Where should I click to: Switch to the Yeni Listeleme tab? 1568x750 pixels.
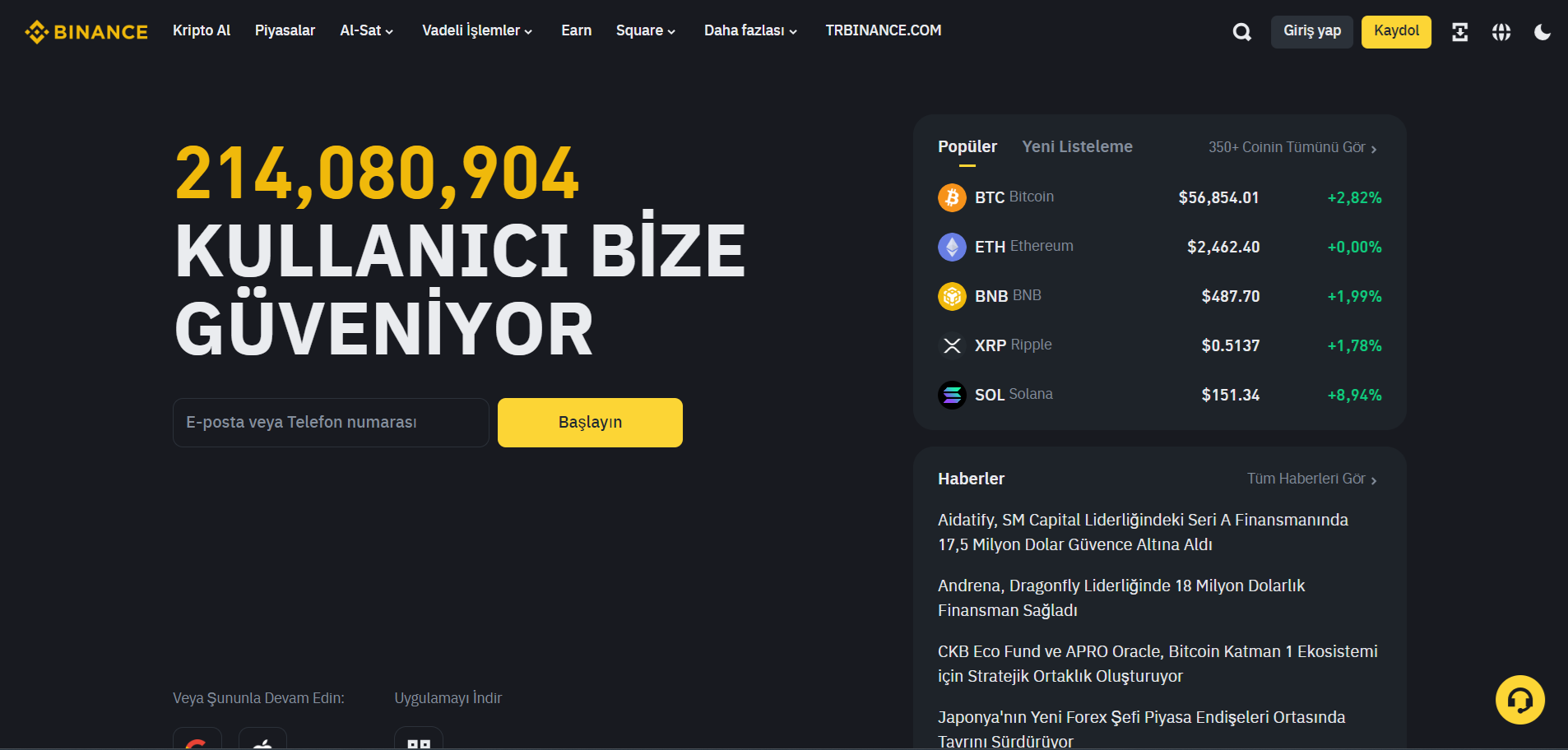click(1077, 146)
